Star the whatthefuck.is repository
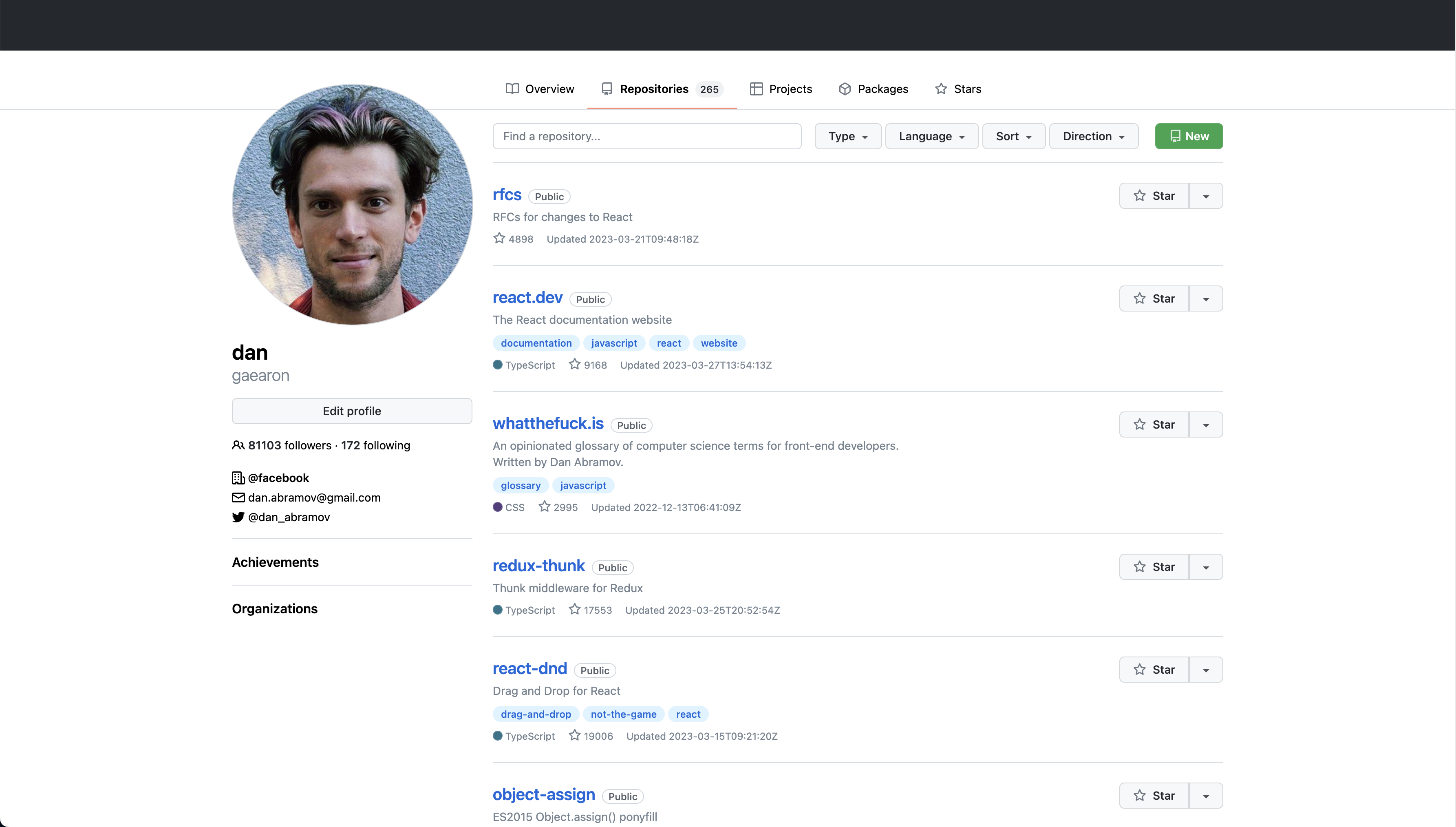 (x=1154, y=425)
